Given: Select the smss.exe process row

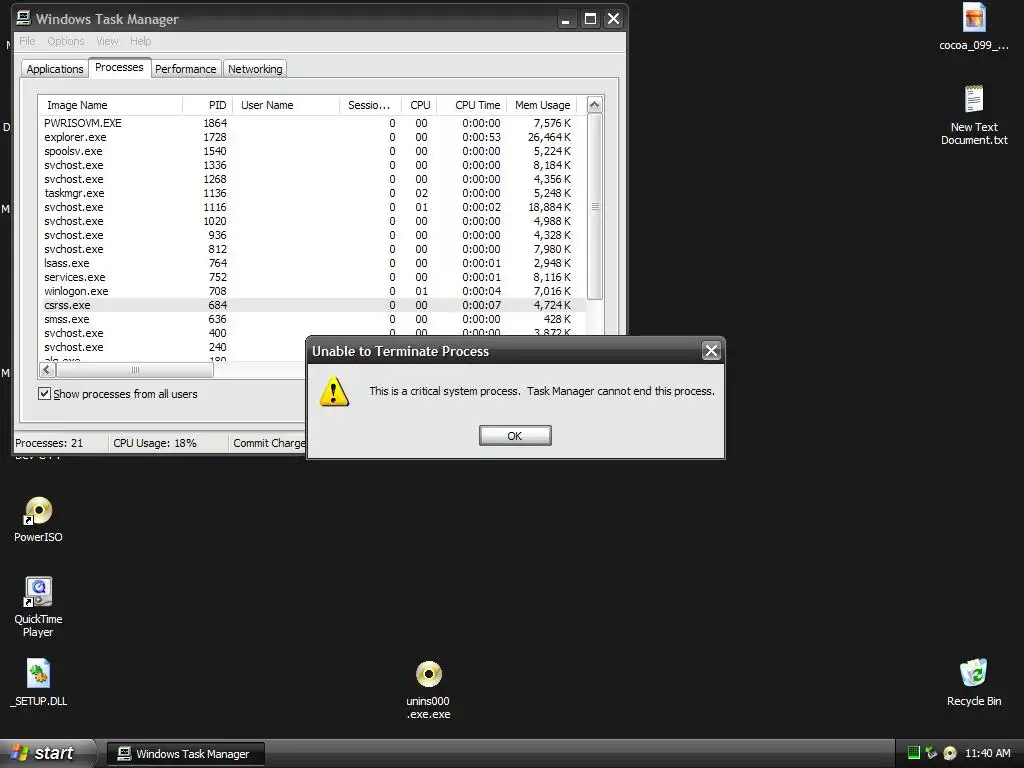Looking at the screenshot, I should (x=312, y=319).
